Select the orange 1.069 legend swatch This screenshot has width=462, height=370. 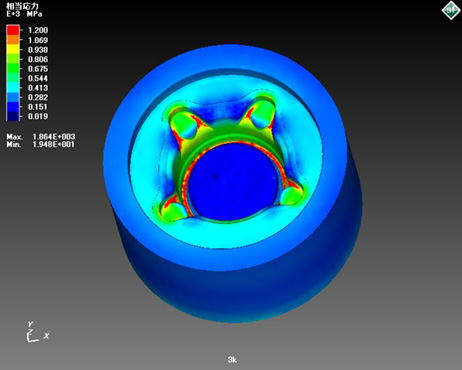[x=13, y=40]
